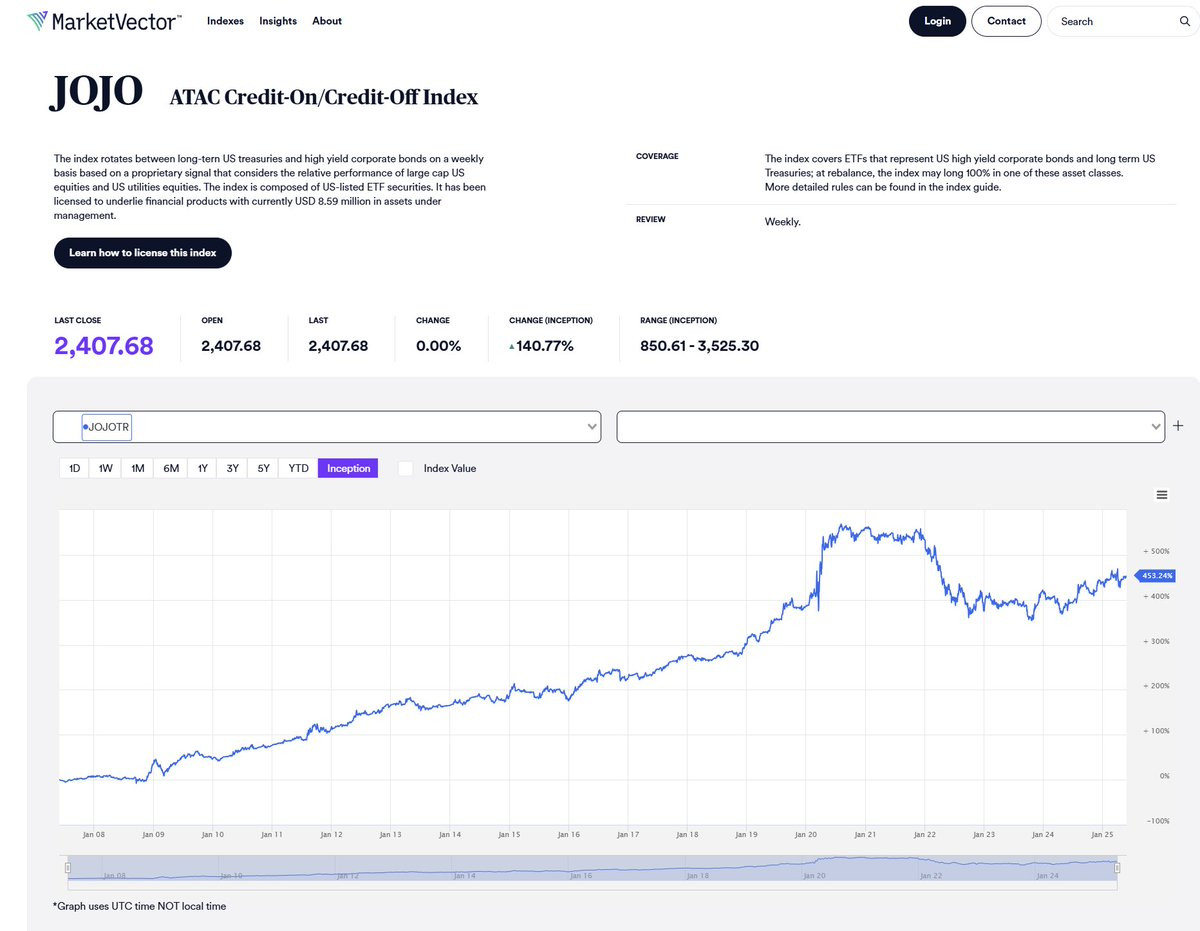This screenshot has height=931, width=1200.
Task: Click Learn how to license this index
Action: click(143, 253)
